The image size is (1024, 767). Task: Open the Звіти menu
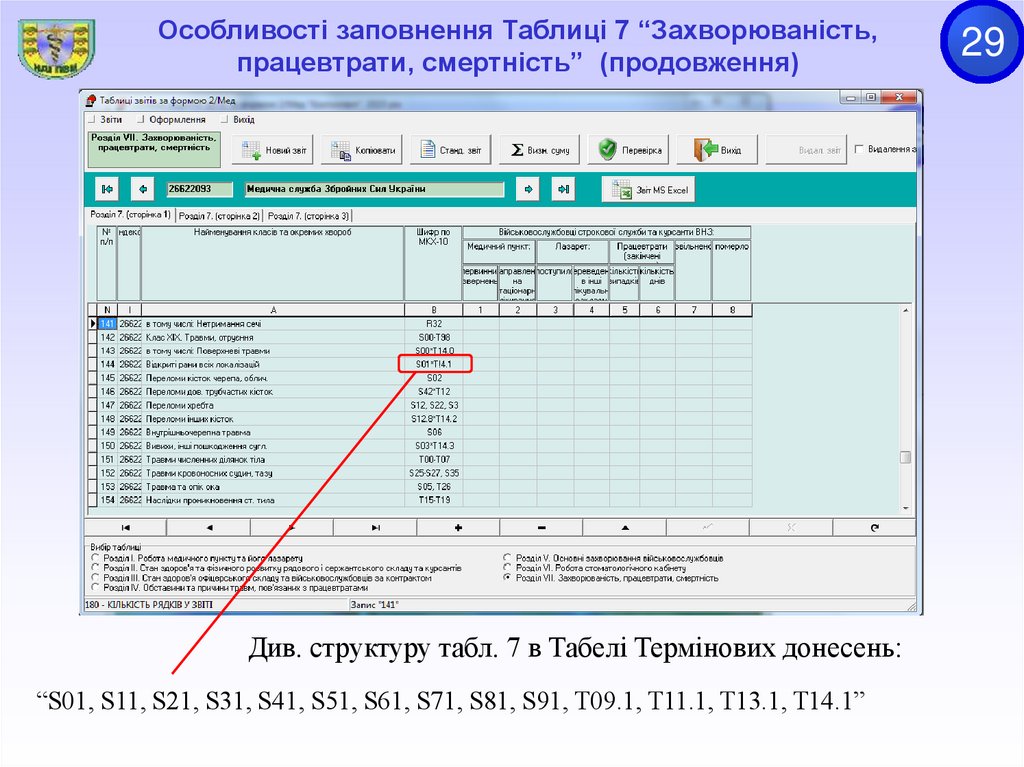(x=111, y=120)
